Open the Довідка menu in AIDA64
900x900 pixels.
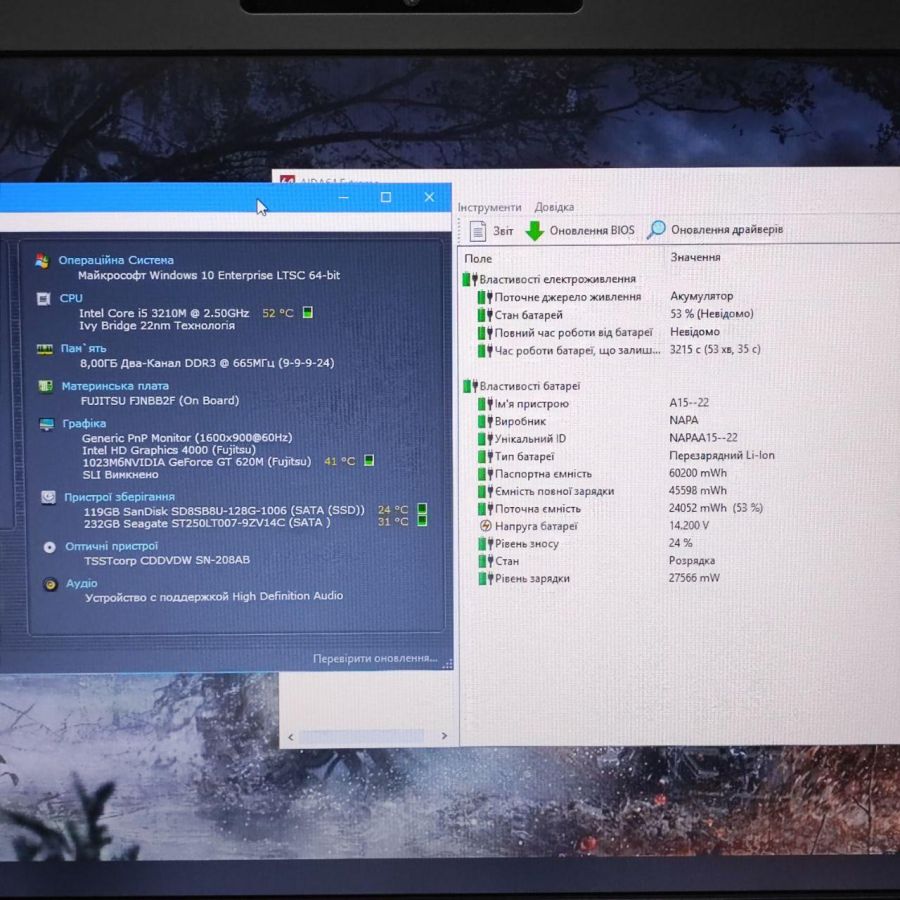(554, 207)
